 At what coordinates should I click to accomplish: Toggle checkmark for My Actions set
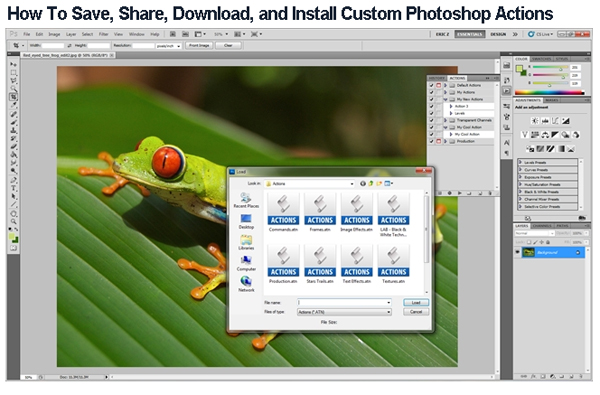point(431,92)
